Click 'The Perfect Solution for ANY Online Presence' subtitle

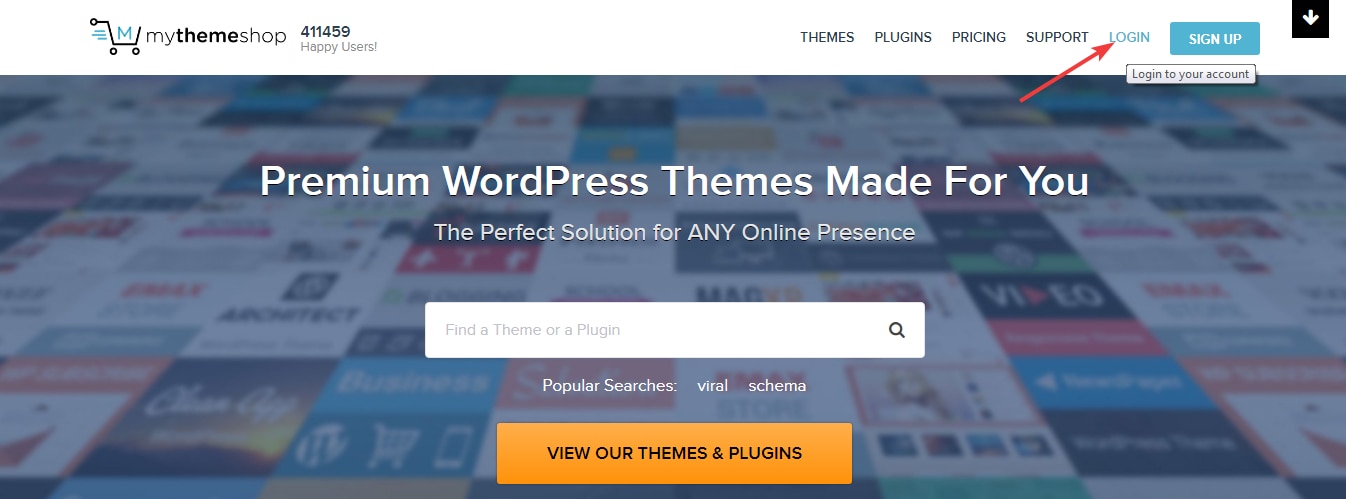674,232
